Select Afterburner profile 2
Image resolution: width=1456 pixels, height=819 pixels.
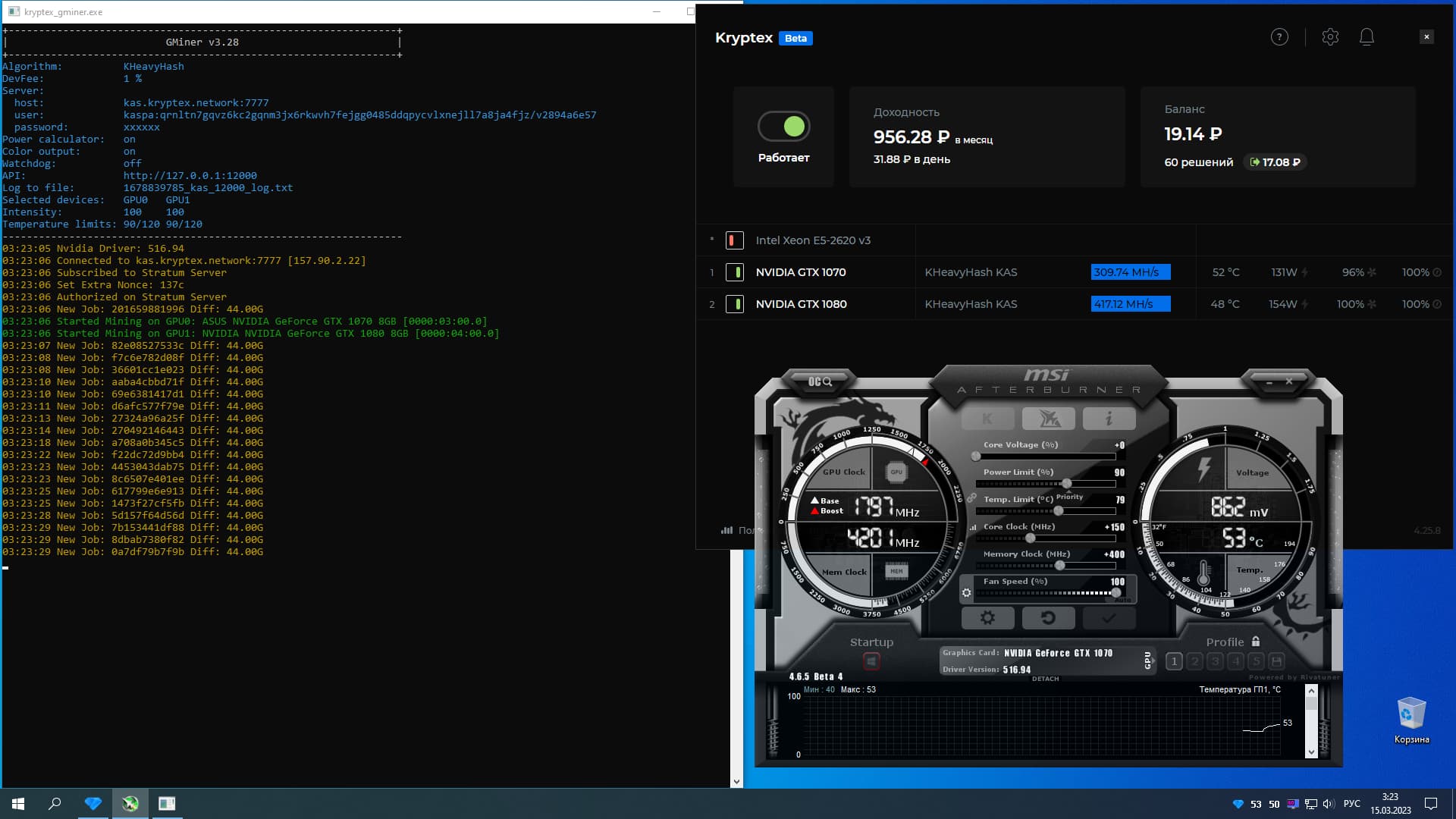point(1194,661)
